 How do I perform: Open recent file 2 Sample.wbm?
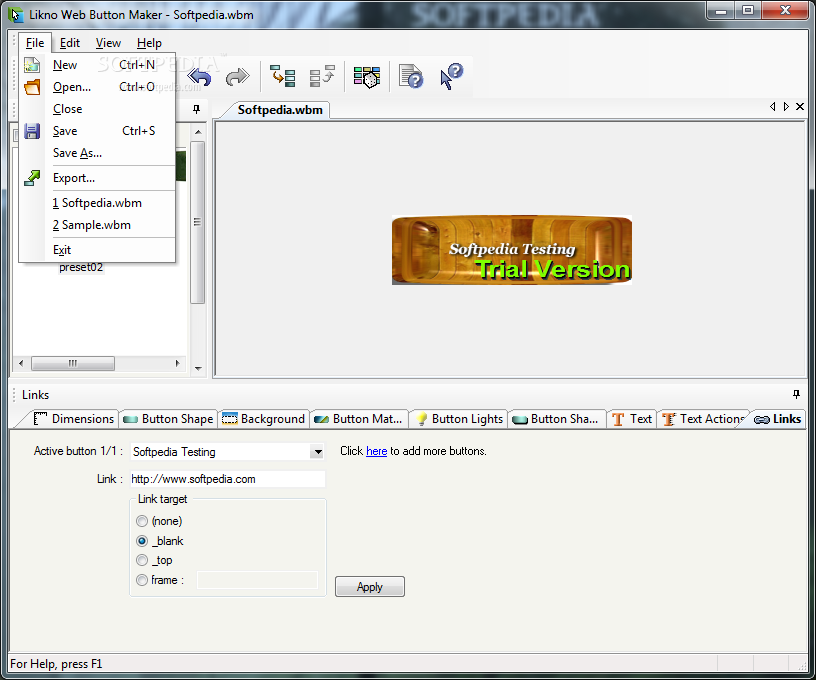pyautogui.click(x=97, y=225)
